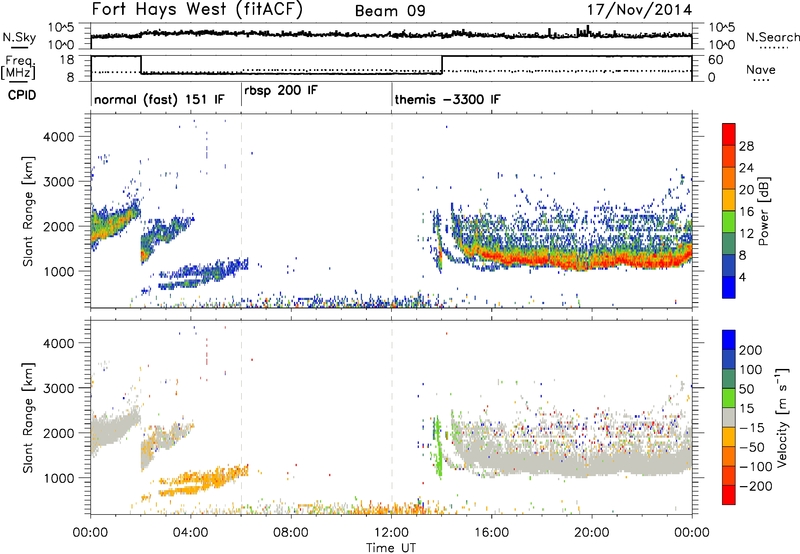Click the gray segment of the Velocity colorbar
The image size is (800, 554).
729,418
